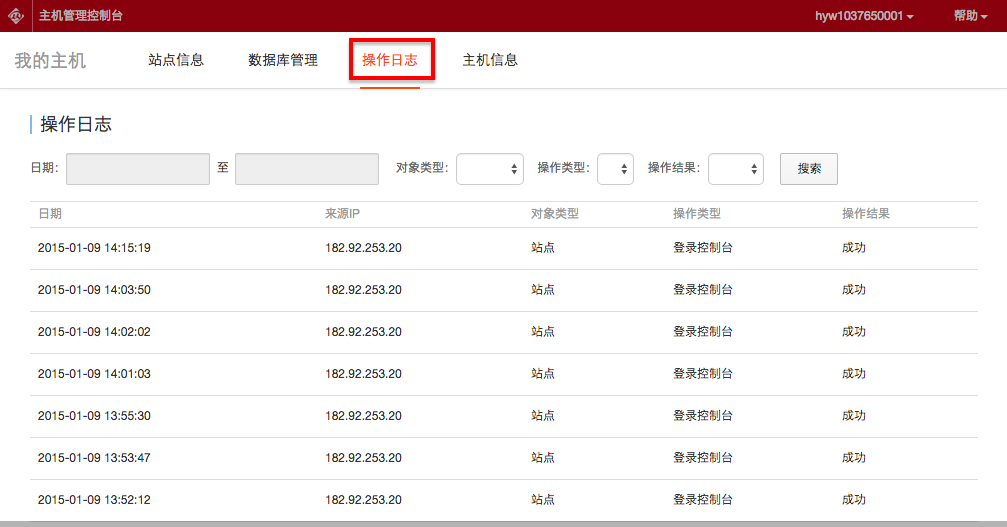Open the 数据库管理 tab
Screen dimensions: 1007x527
pos(283,60)
